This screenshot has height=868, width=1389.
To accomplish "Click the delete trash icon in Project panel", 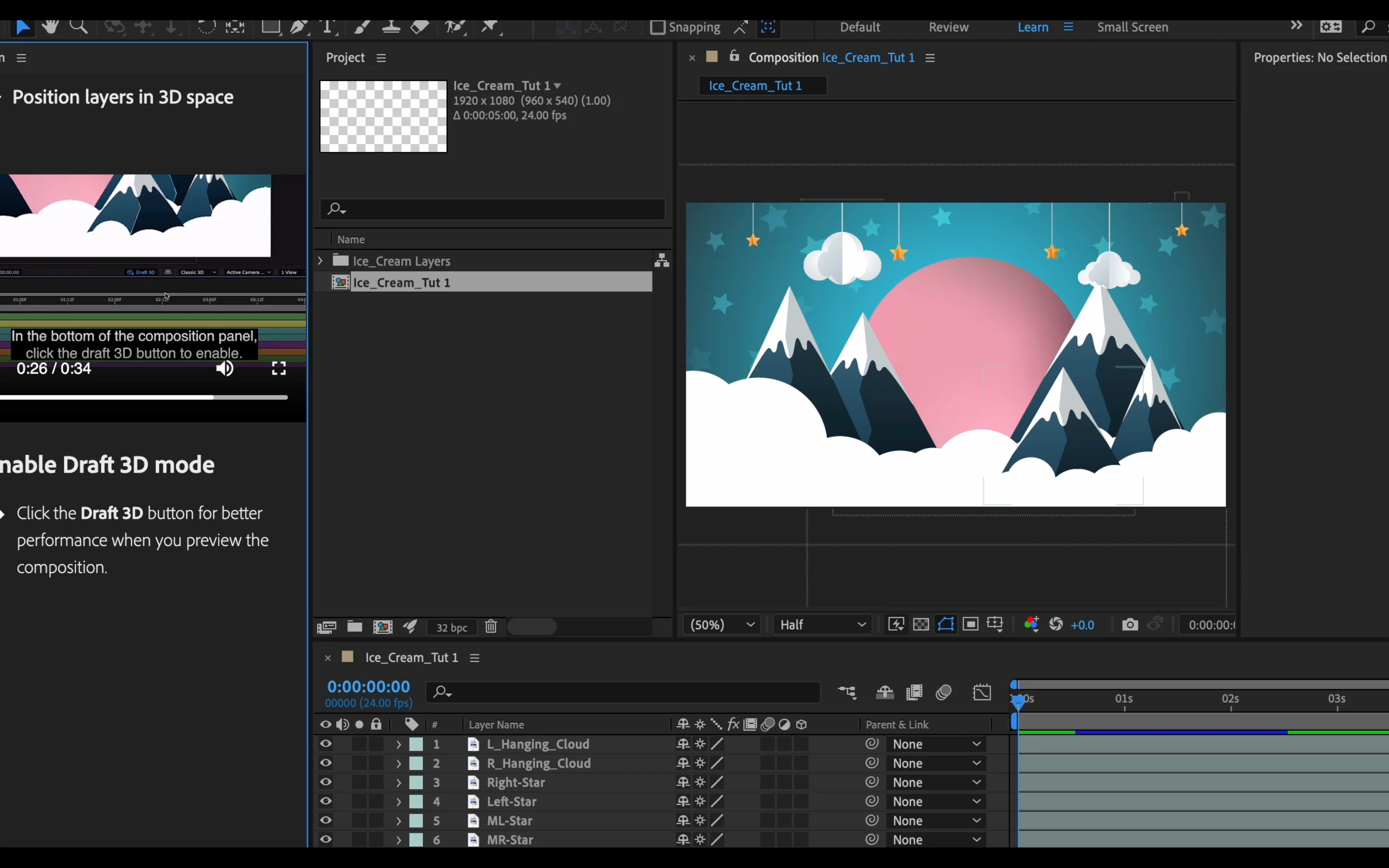I will 491,627.
